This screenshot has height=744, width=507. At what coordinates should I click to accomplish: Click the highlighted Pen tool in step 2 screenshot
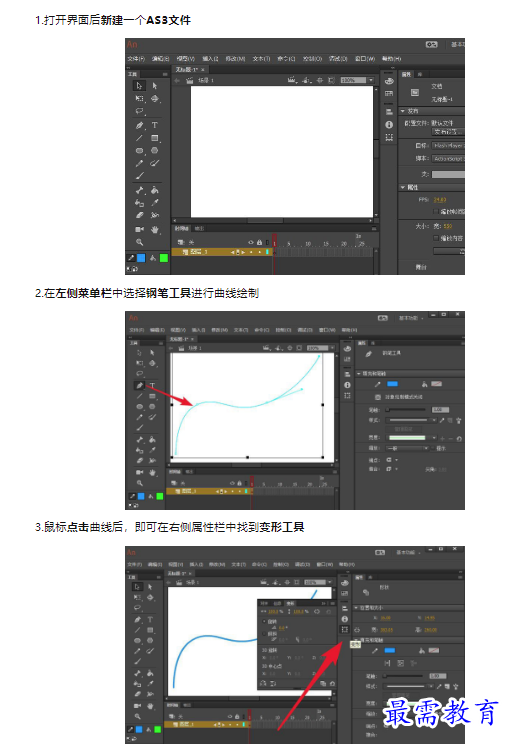(139, 385)
